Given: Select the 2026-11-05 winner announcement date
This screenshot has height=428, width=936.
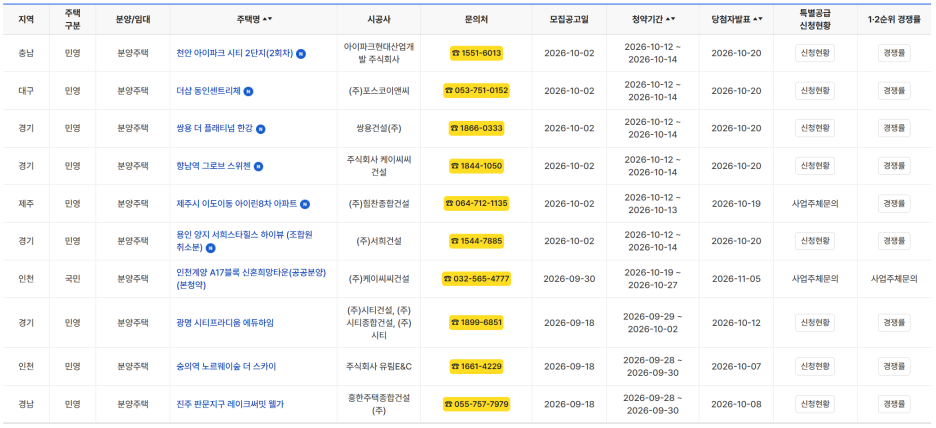Looking at the screenshot, I should [736, 279].
